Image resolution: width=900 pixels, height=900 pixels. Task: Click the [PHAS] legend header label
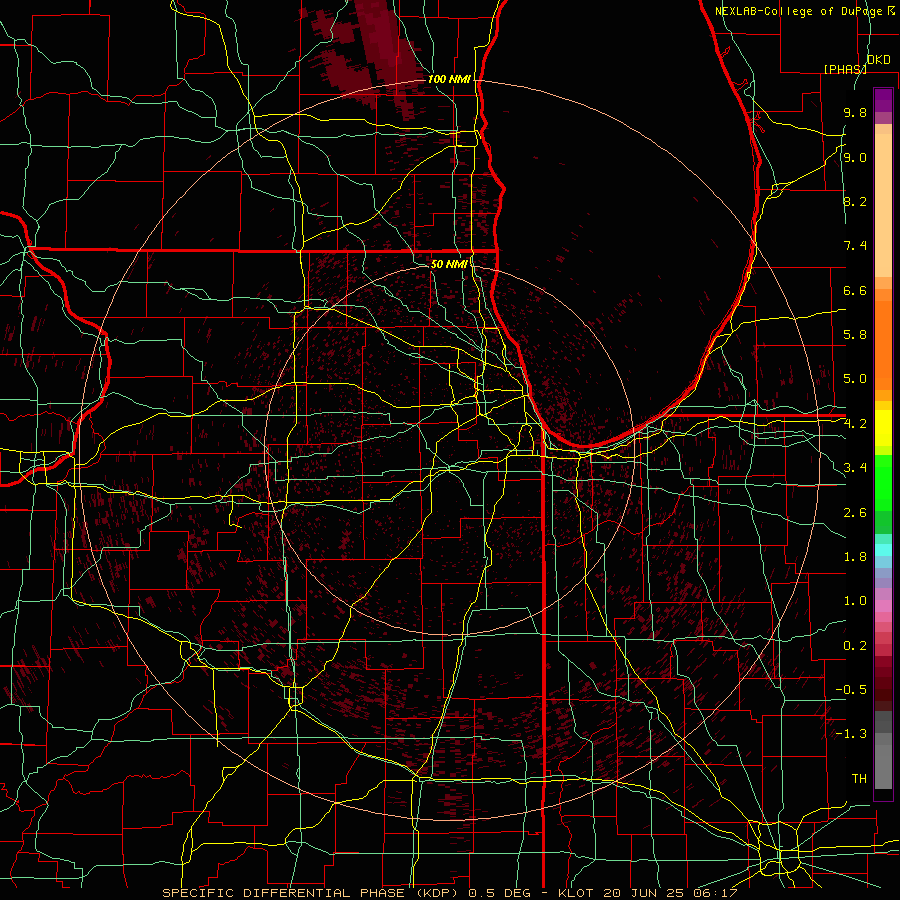coord(845,69)
